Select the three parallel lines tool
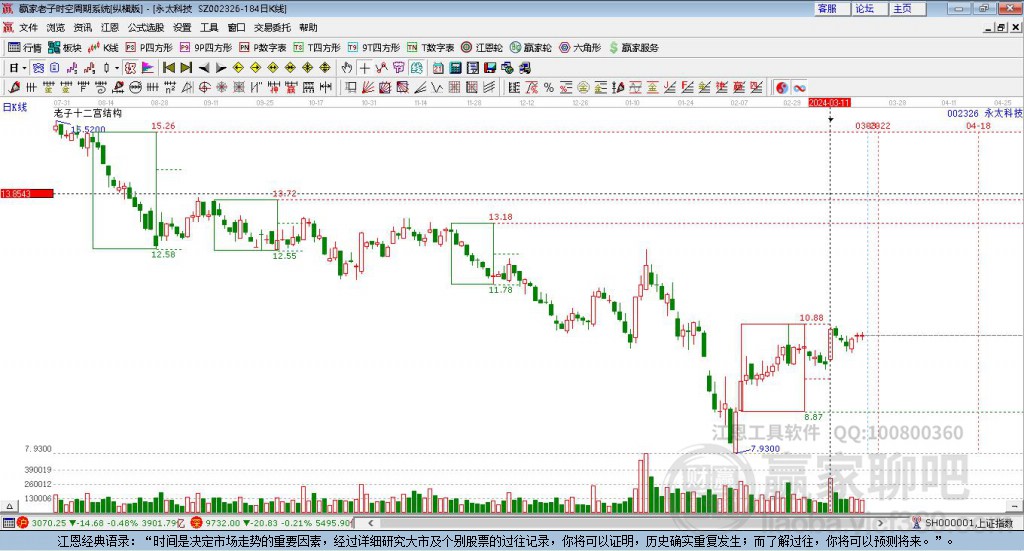1024x551 pixels. pos(488,87)
